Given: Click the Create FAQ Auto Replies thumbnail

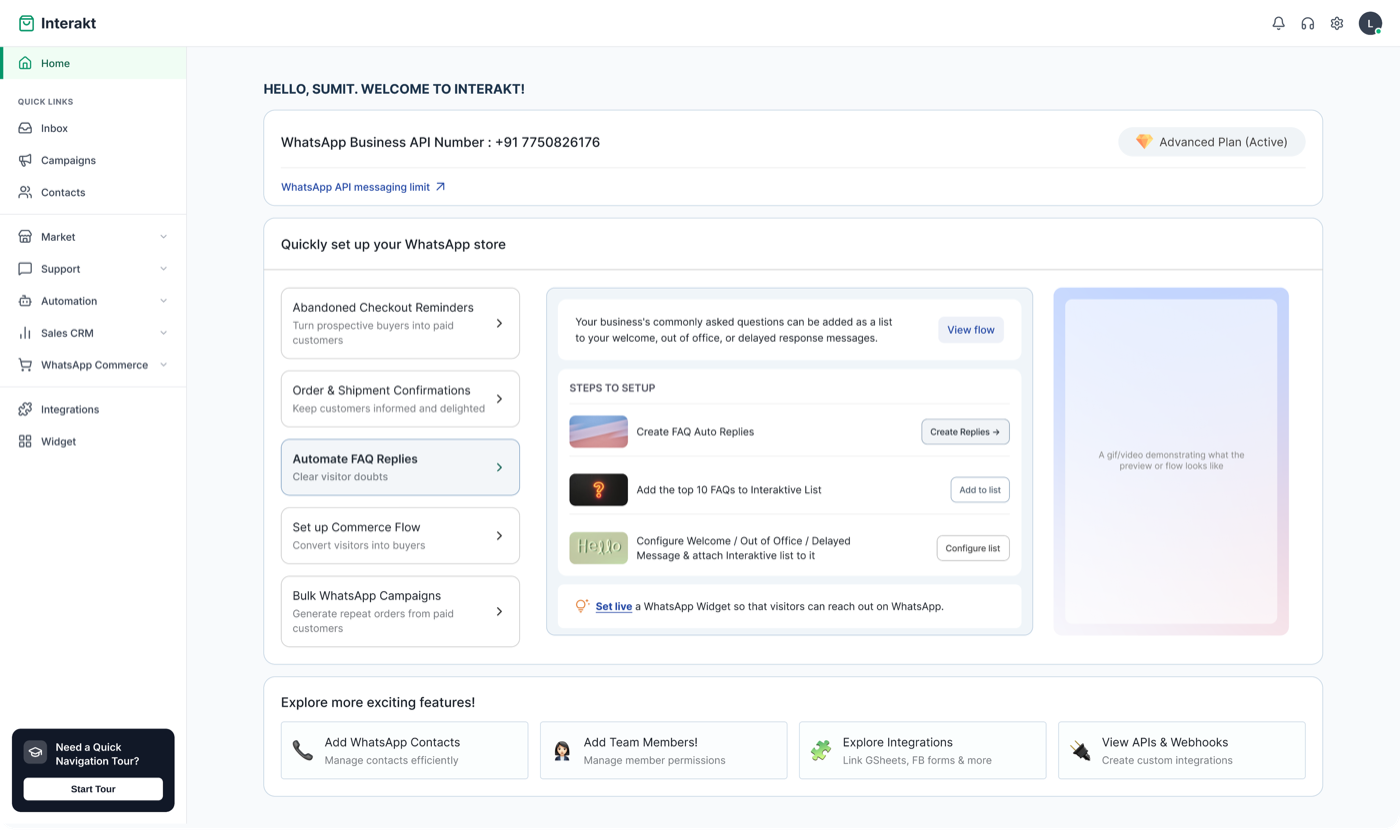Looking at the screenshot, I should 598,432.
